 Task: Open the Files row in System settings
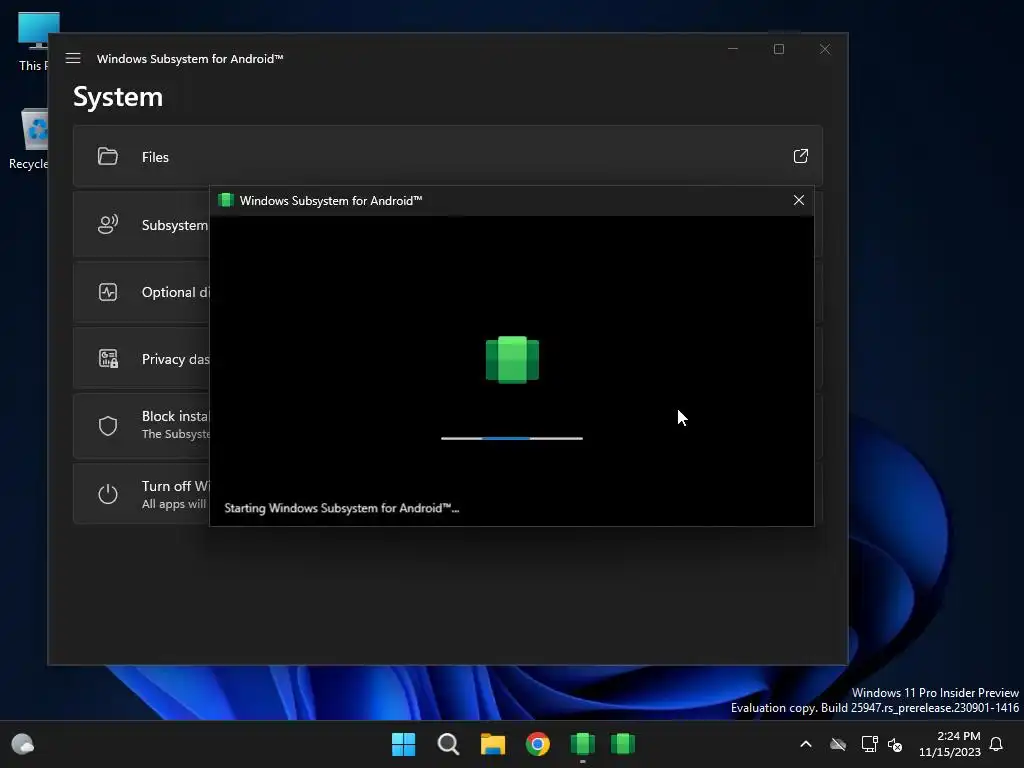tap(447, 156)
